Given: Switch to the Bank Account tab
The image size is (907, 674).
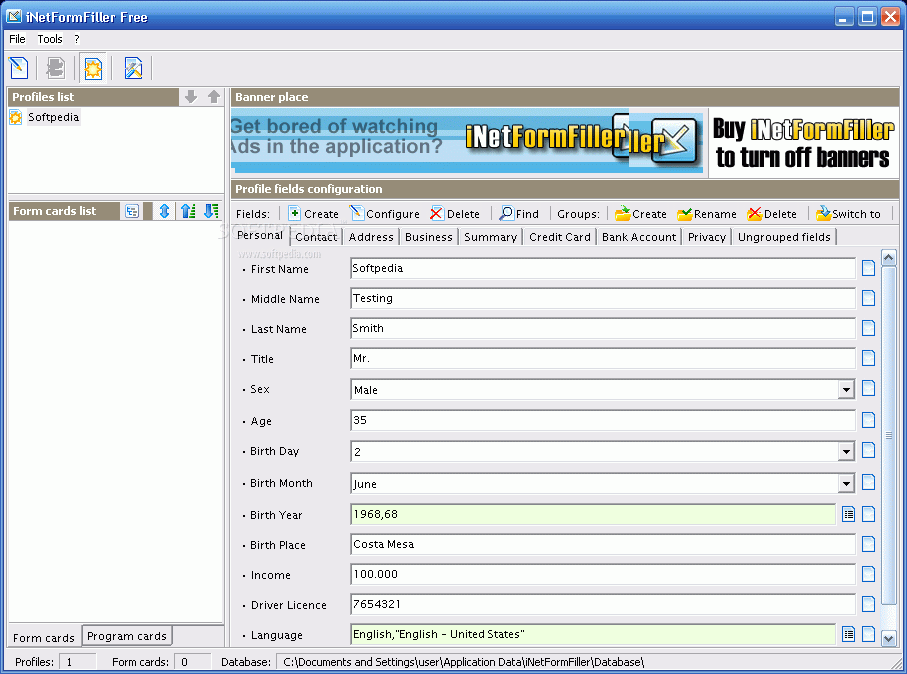Looking at the screenshot, I should point(639,237).
